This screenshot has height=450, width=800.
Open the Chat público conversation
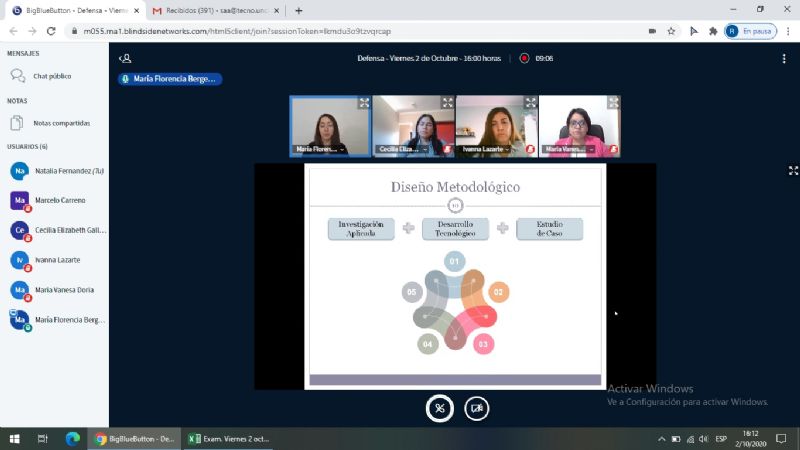click(52, 76)
